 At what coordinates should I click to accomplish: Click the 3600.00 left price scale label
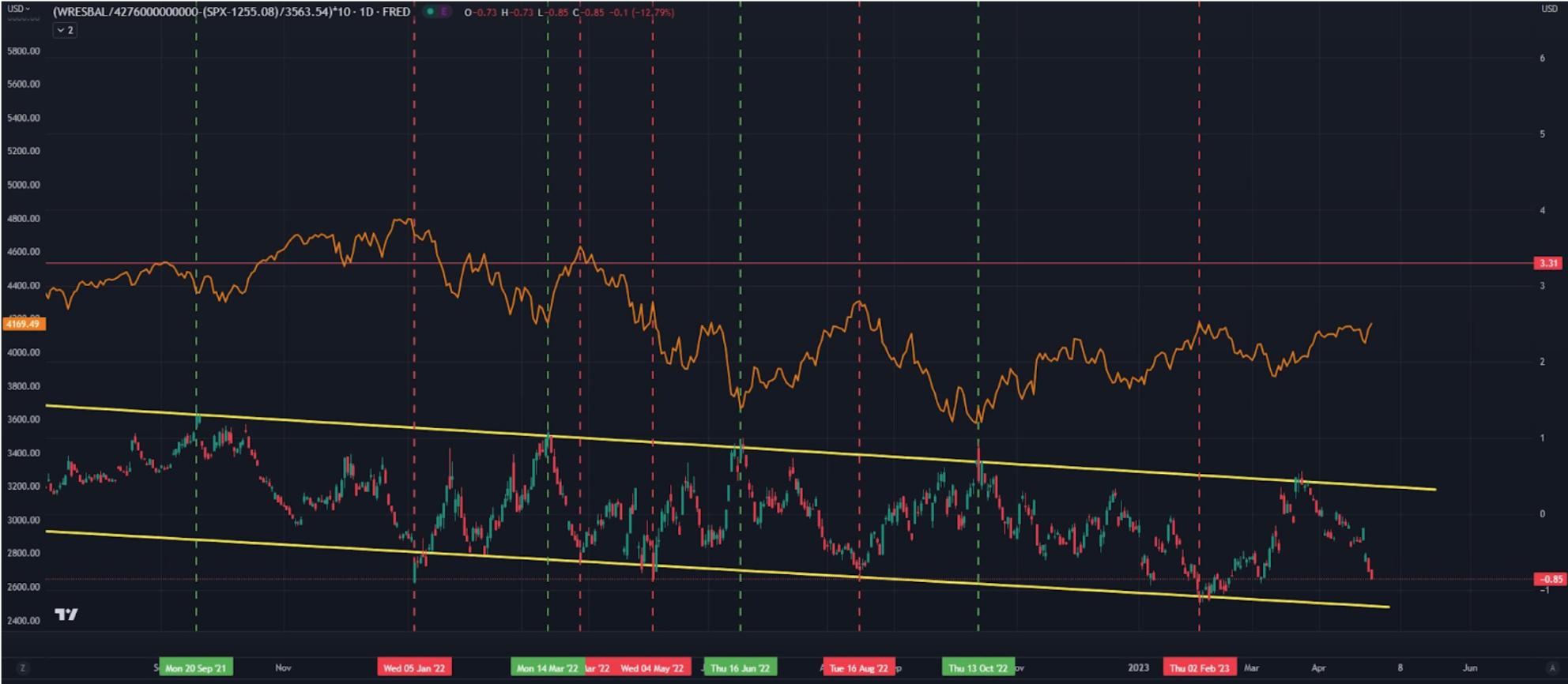(x=23, y=419)
